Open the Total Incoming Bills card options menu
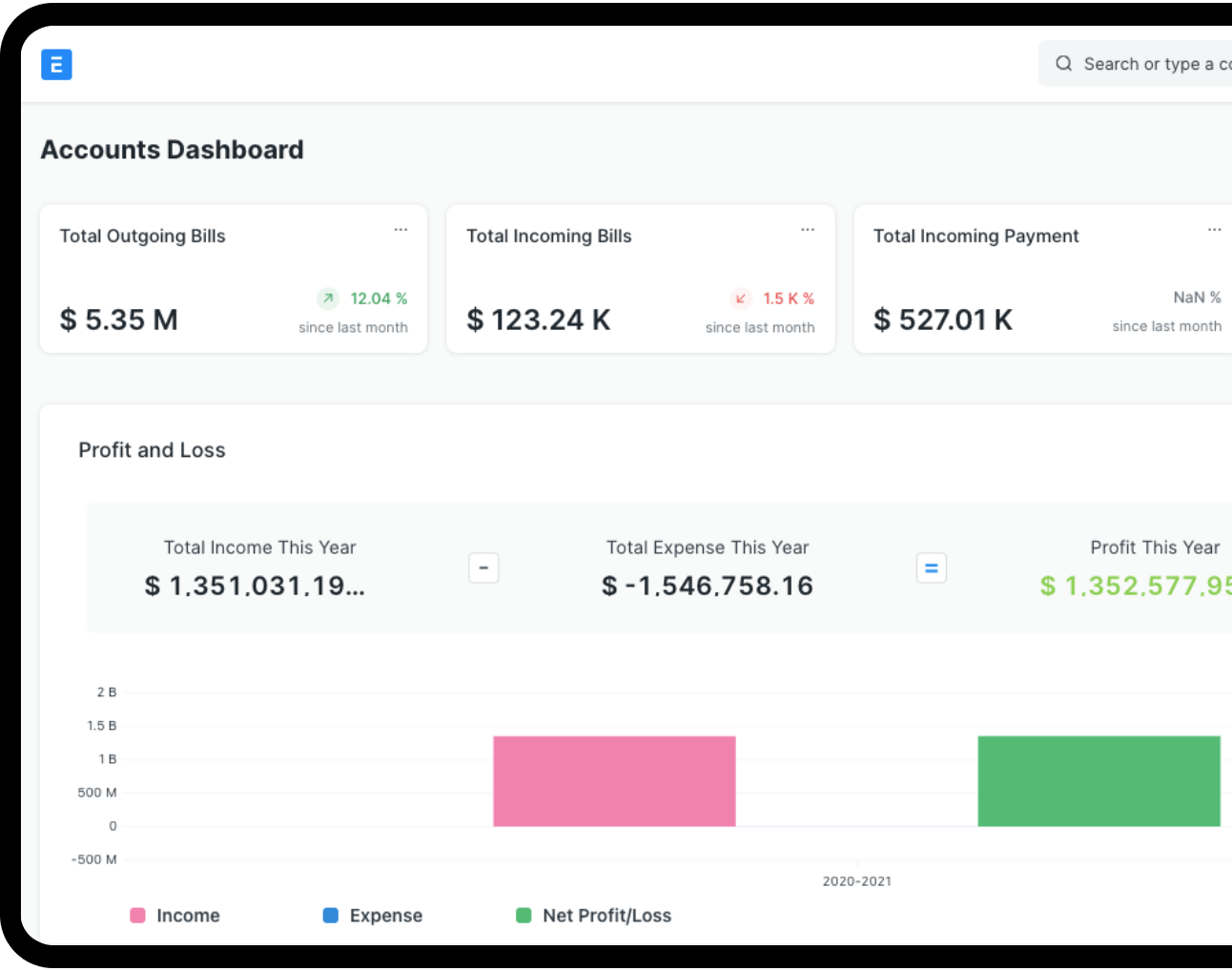 (x=808, y=230)
